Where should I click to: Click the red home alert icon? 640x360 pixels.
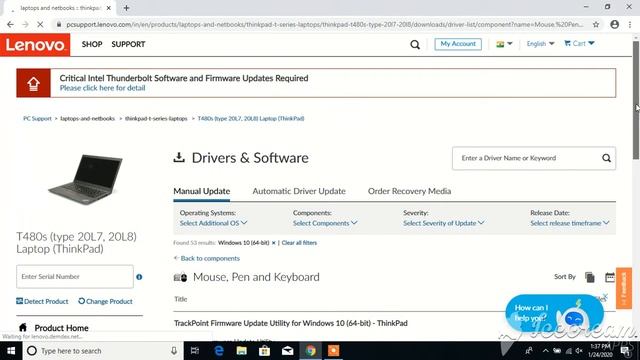(33, 83)
